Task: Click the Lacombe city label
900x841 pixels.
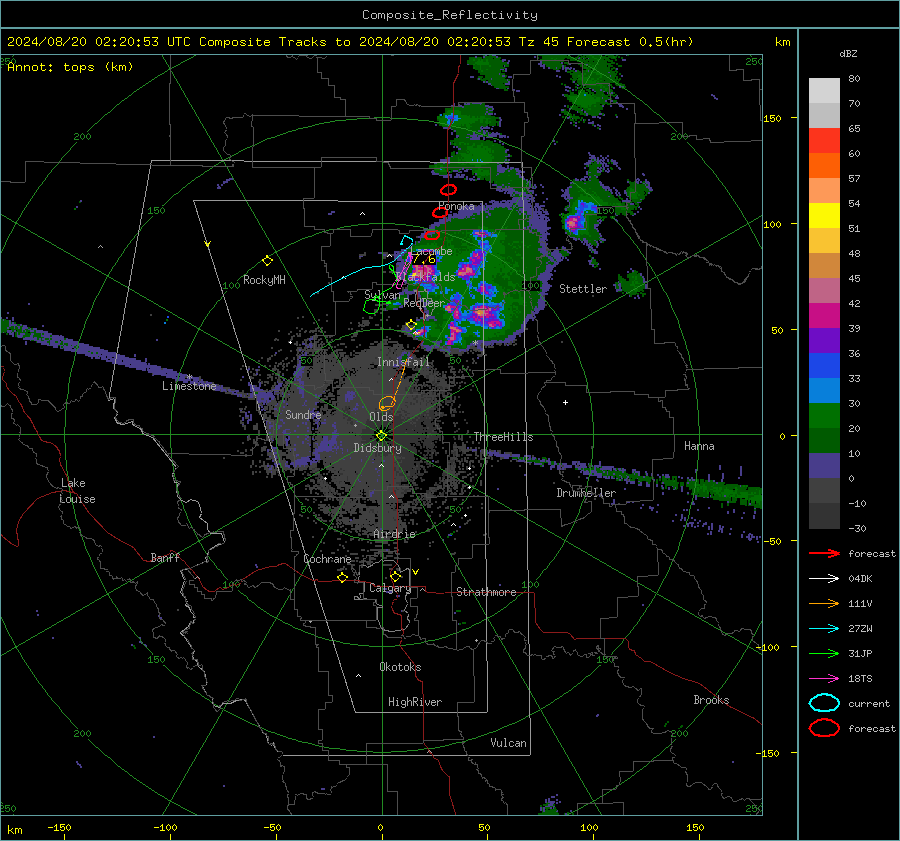Action: pos(432,251)
